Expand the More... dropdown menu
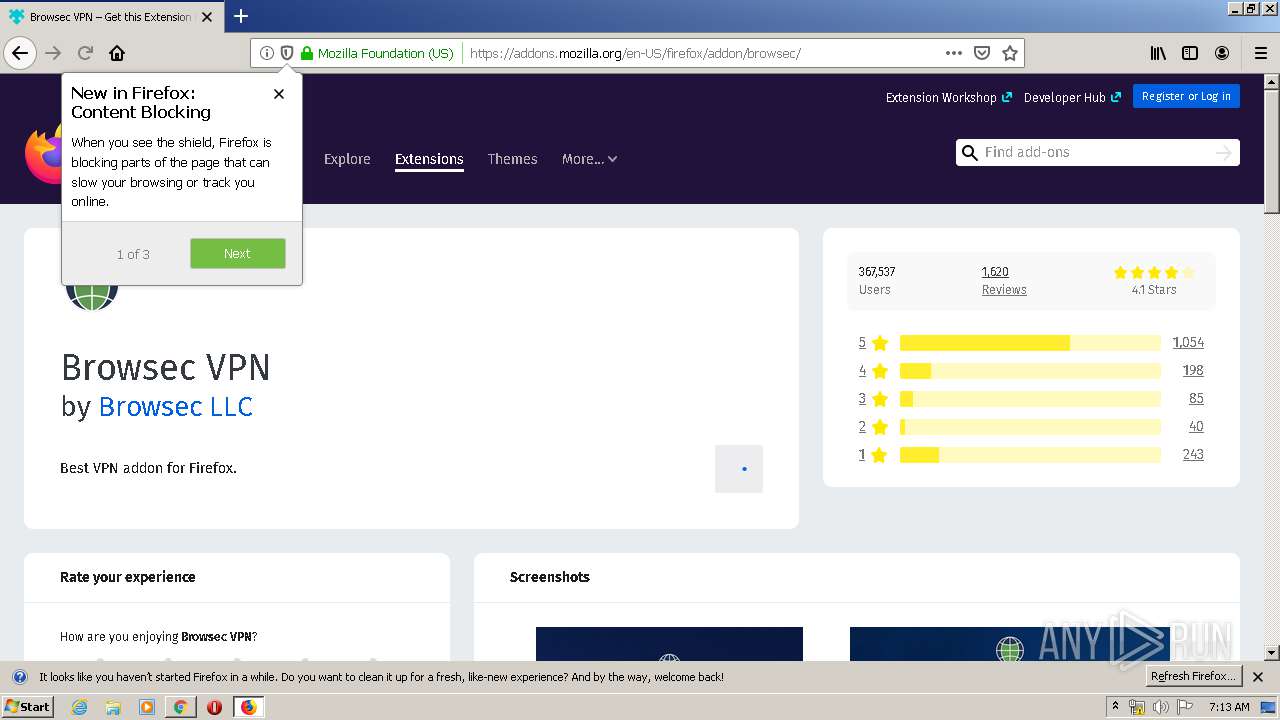 589,159
